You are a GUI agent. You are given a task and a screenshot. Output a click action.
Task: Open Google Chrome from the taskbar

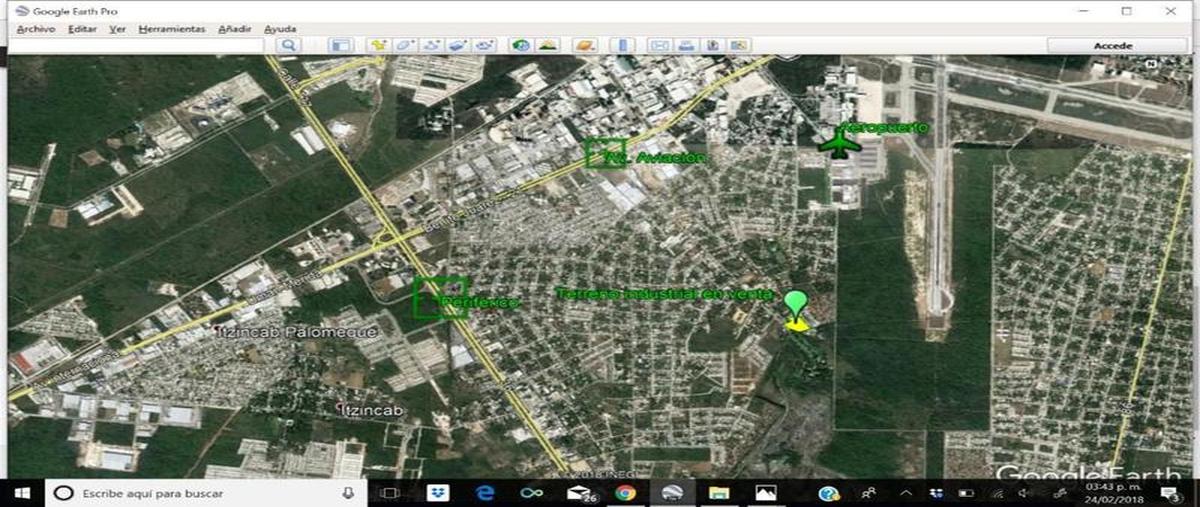[x=626, y=493]
